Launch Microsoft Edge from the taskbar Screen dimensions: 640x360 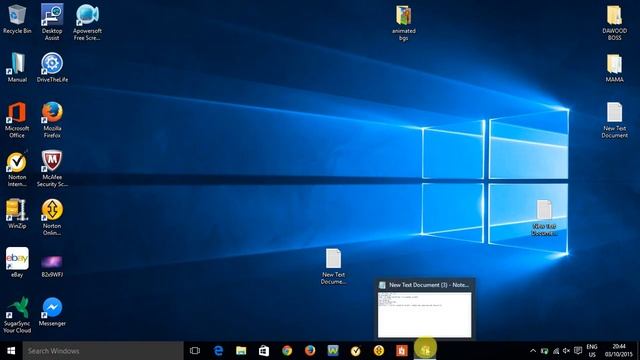218,351
